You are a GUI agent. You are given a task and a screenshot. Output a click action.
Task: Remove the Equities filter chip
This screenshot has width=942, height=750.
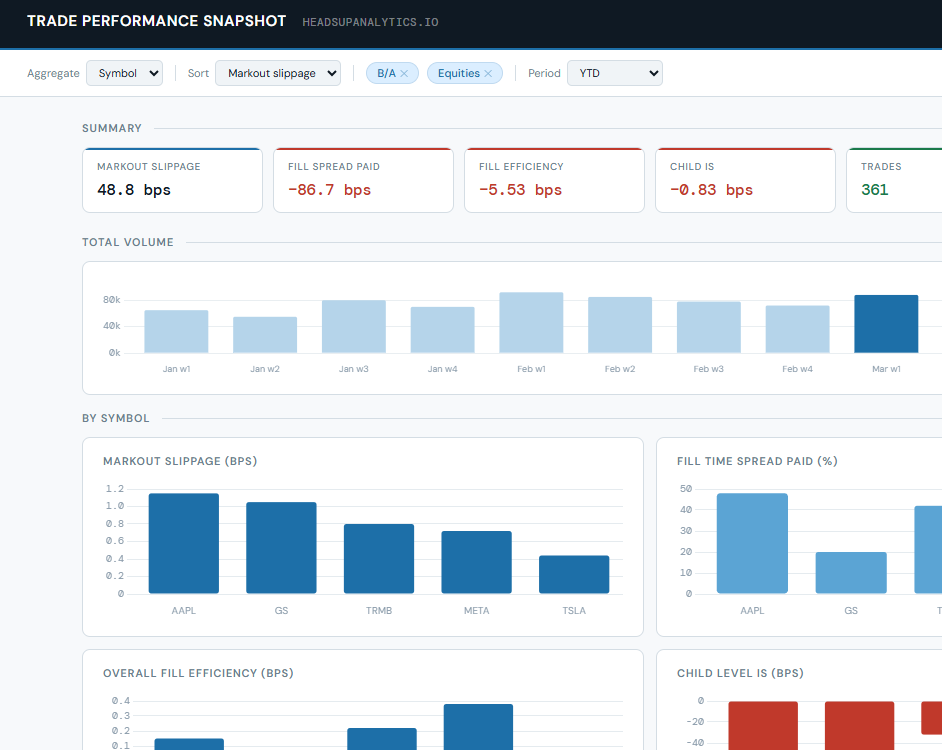[488, 73]
